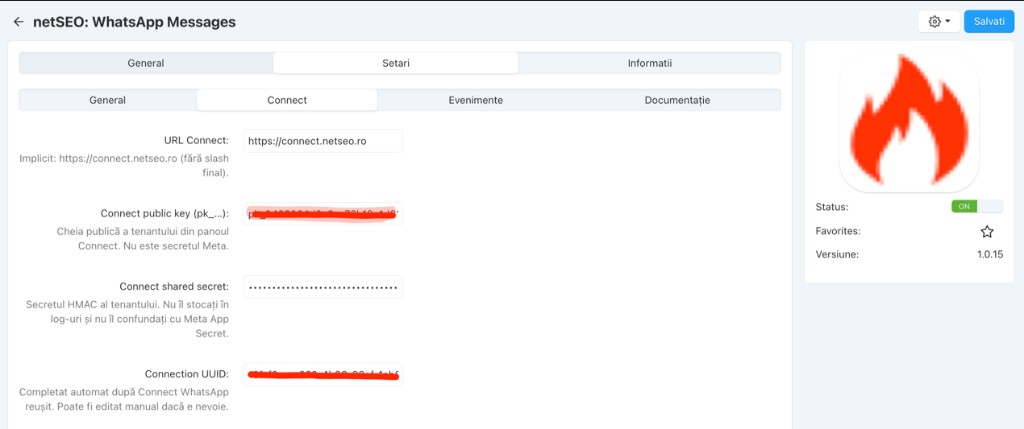Open the Informatii tab

click(650, 63)
